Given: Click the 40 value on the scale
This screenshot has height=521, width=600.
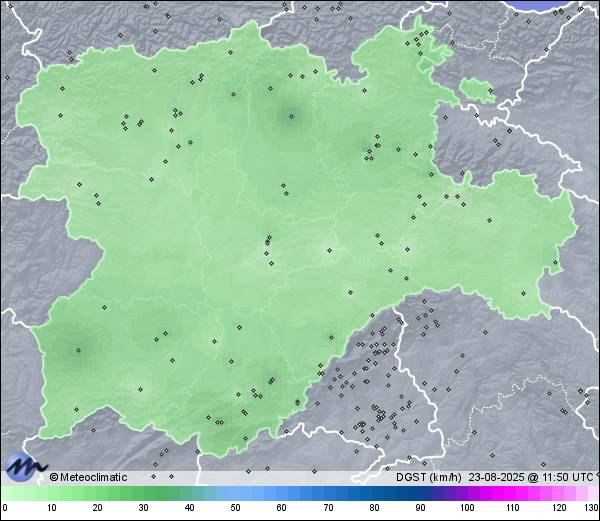Looking at the screenshot, I should [189, 508].
